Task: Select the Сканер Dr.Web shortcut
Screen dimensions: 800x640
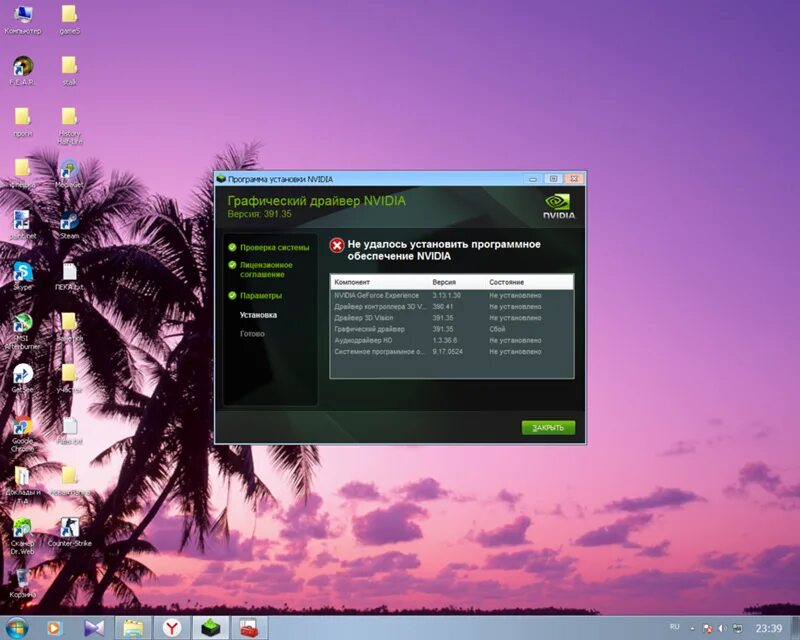Action: click(x=22, y=536)
